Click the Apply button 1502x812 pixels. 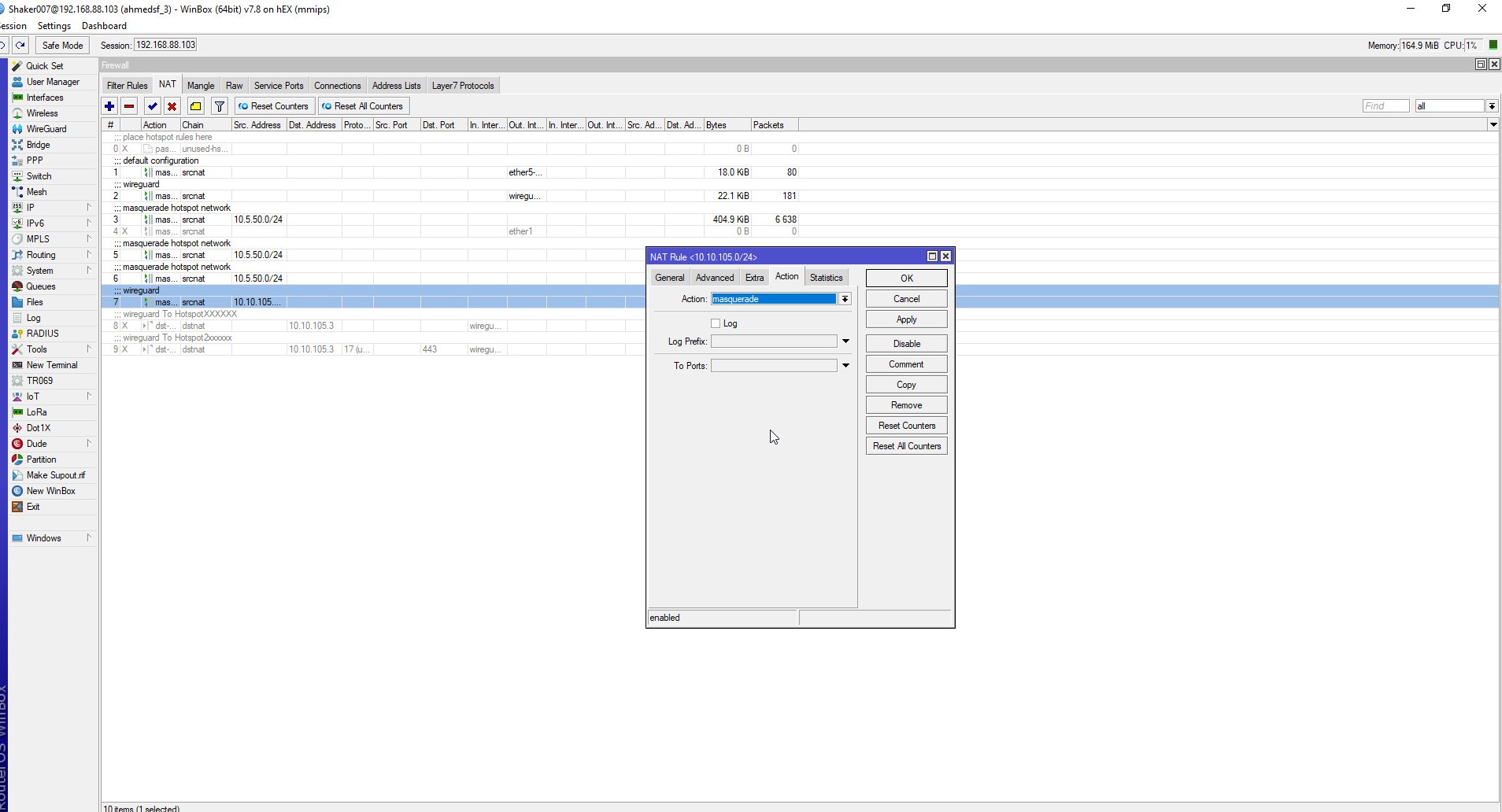(906, 319)
